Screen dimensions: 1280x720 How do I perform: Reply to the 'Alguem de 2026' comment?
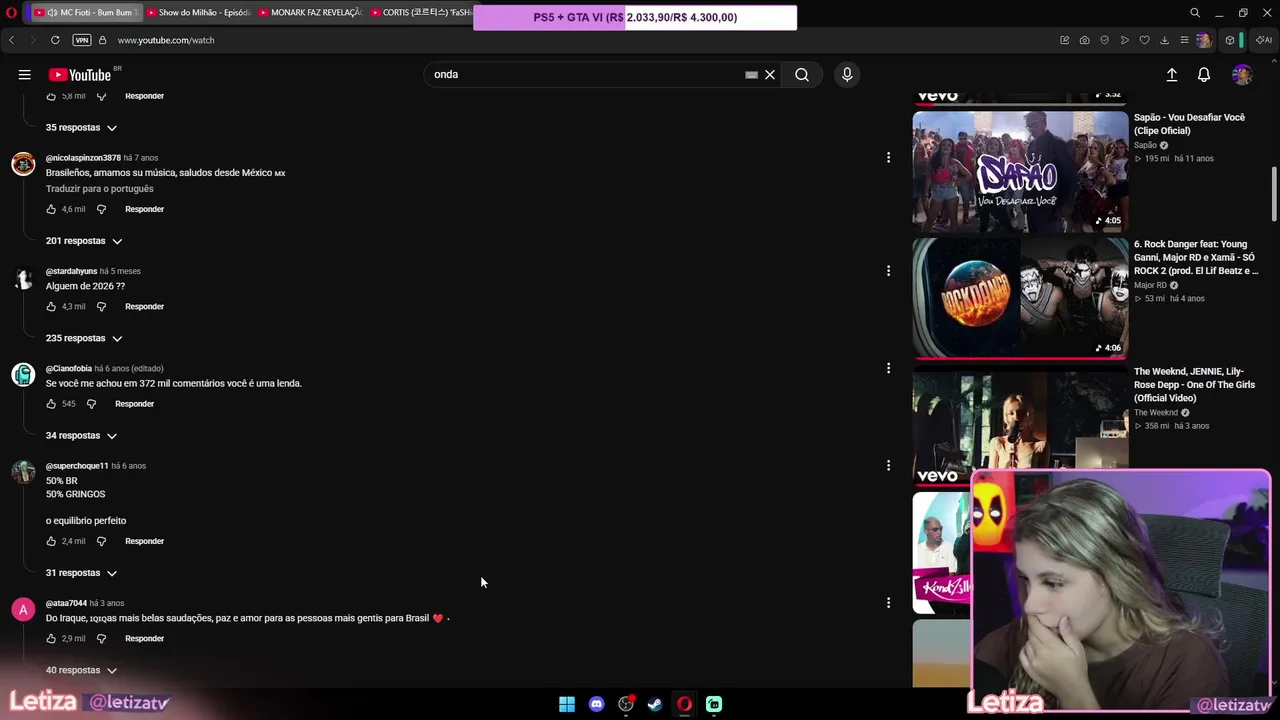[x=144, y=307]
